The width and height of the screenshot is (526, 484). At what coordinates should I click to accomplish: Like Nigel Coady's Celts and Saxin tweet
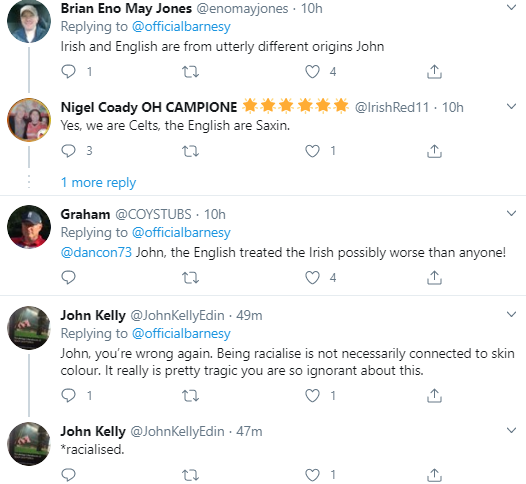click(312, 151)
